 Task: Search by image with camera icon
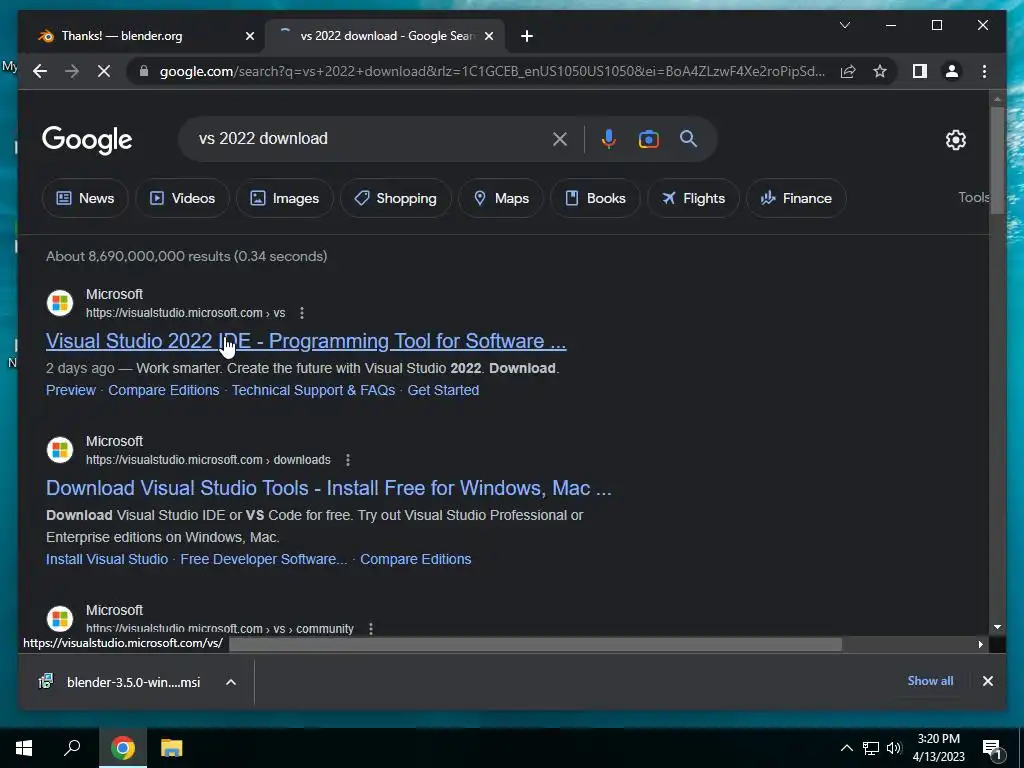click(648, 139)
